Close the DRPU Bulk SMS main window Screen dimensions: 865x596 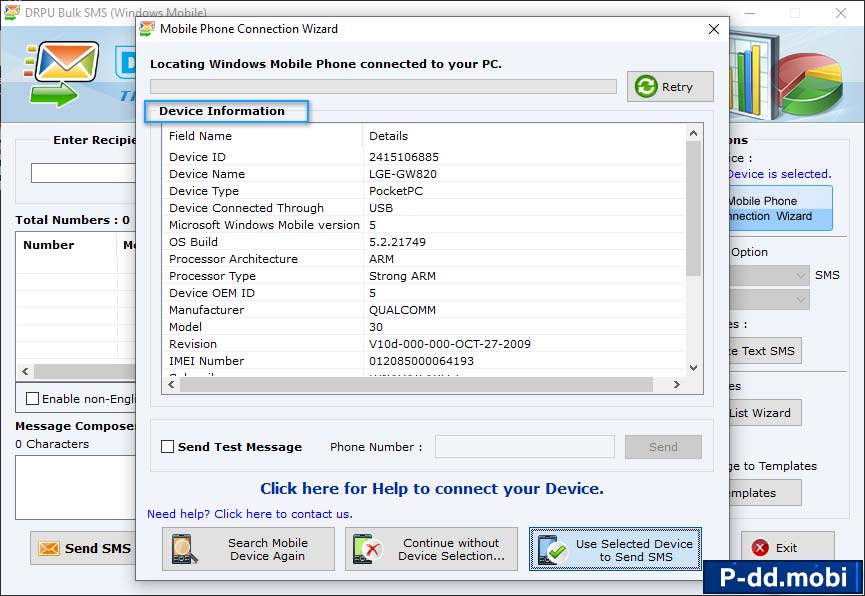tap(841, 13)
